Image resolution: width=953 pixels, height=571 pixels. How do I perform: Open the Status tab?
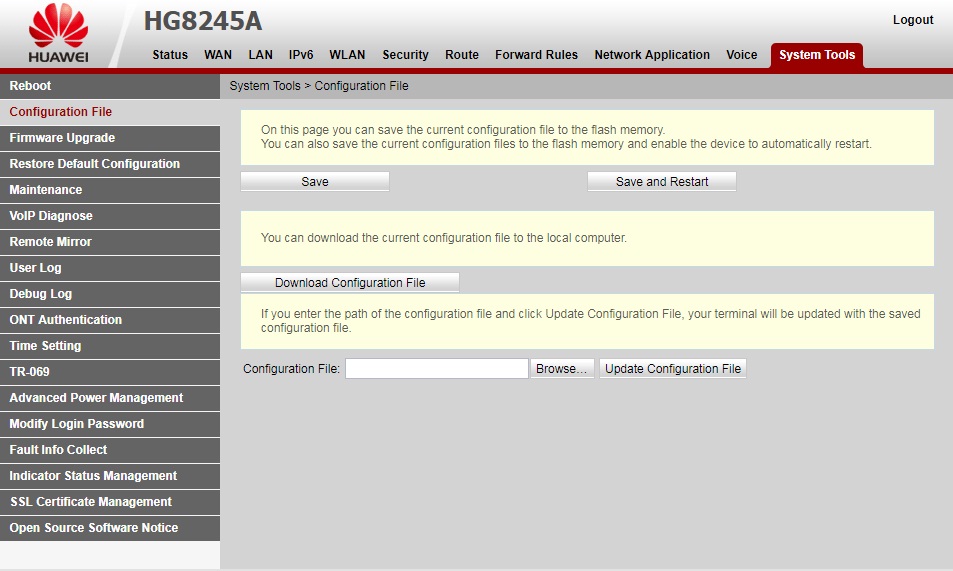click(x=170, y=55)
